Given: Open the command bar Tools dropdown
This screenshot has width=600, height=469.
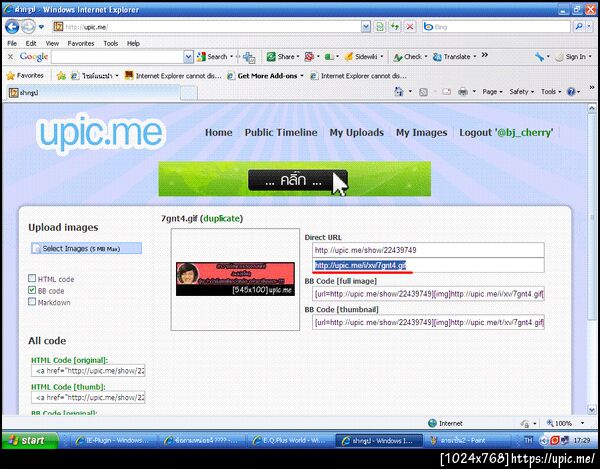Looking at the screenshot, I should (551, 92).
